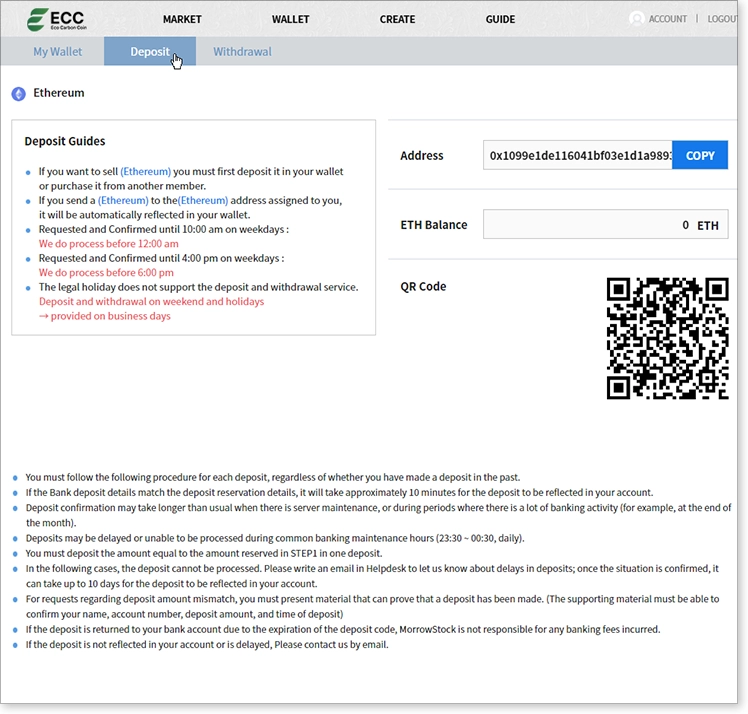This screenshot has height=714, width=748.
Task: Click the Ethereum heading text
Action: (x=59, y=93)
